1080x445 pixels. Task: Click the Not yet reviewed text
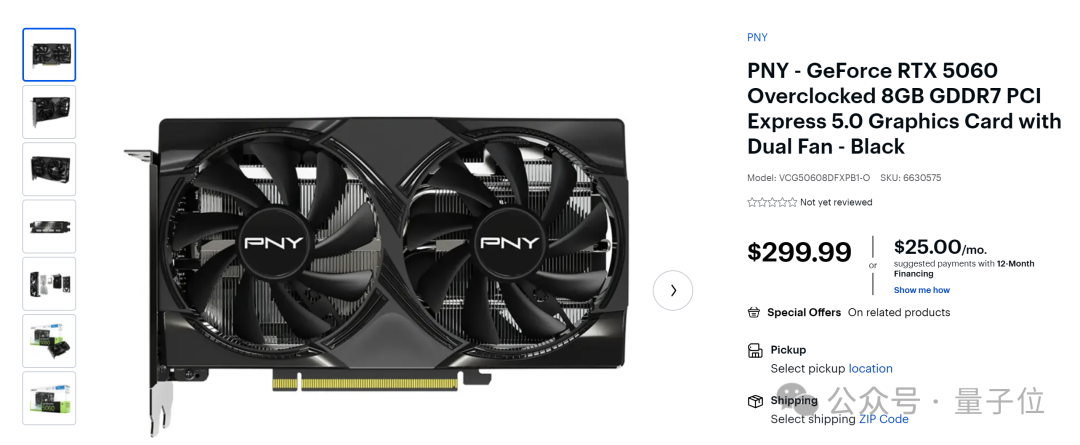coord(836,203)
